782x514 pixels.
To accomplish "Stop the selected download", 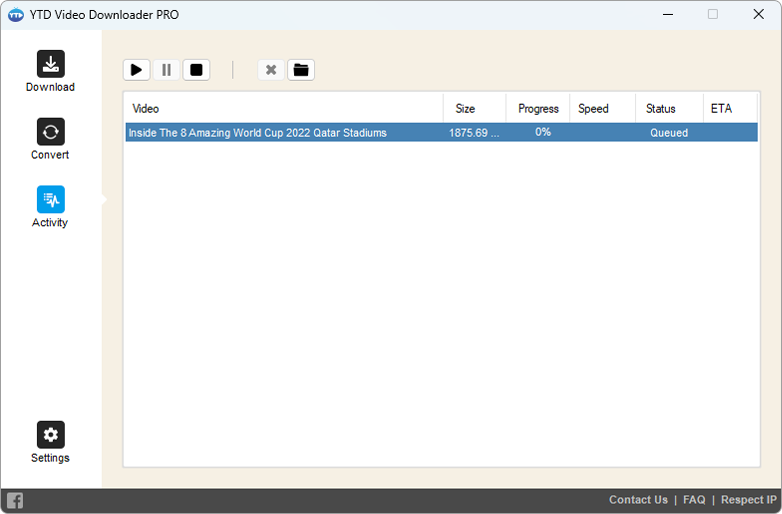I will tap(196, 70).
